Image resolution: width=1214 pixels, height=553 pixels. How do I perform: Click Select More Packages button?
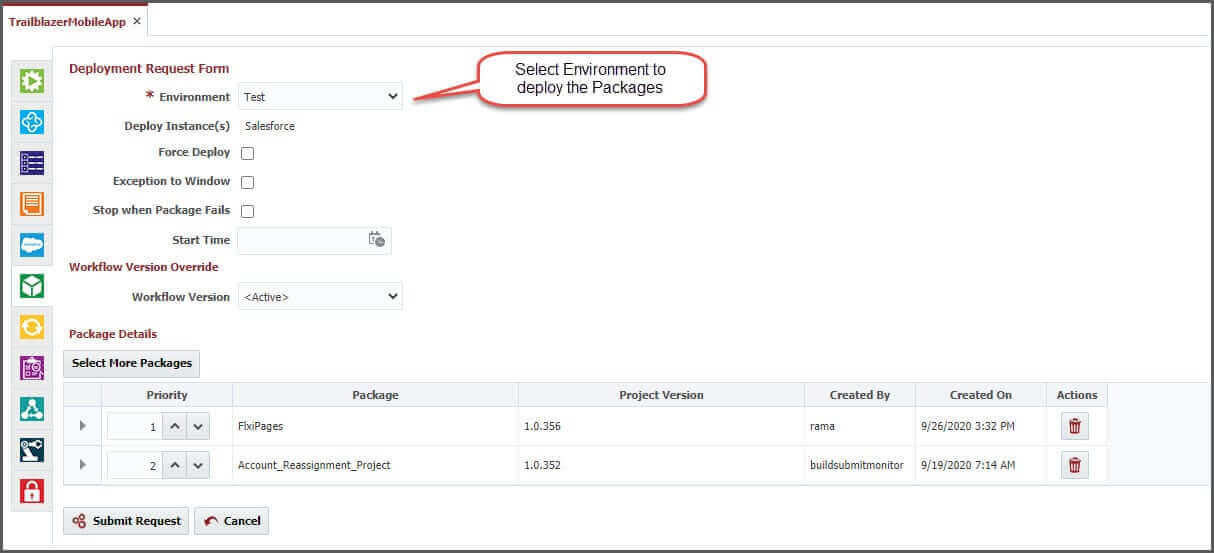[132, 363]
